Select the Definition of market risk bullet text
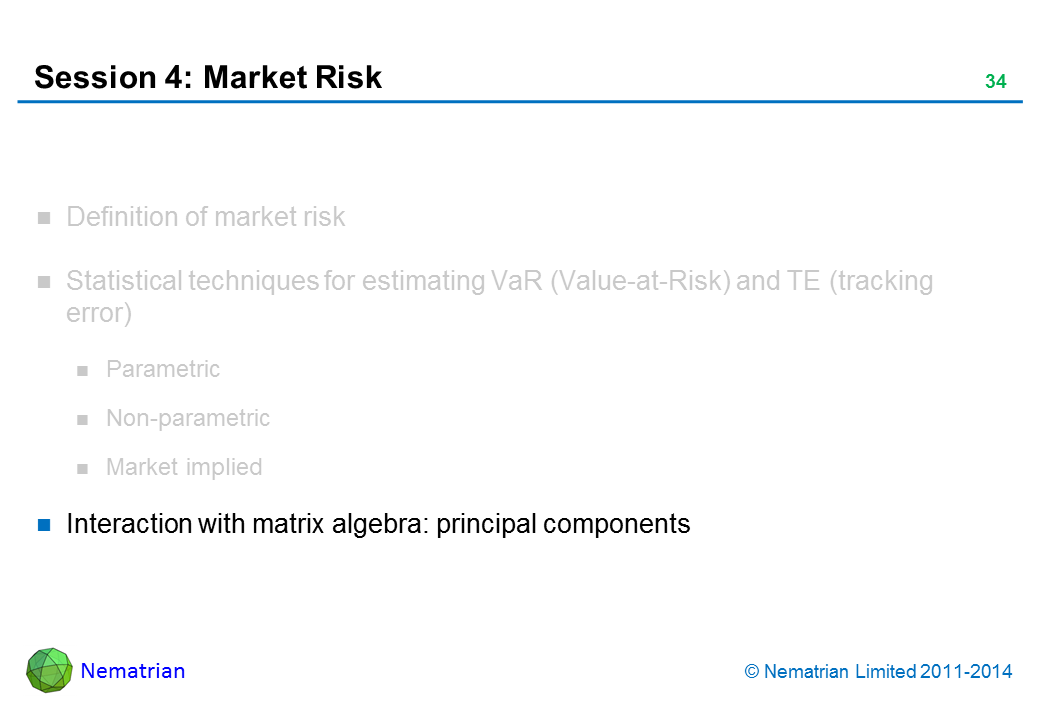 coord(205,217)
